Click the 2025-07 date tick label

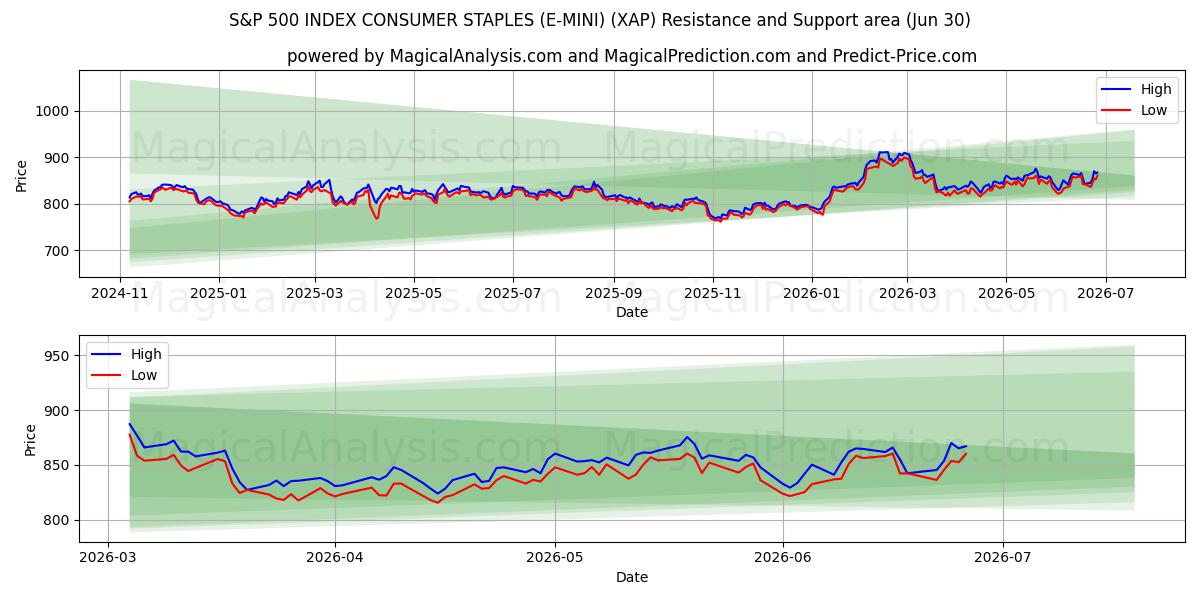tap(512, 294)
